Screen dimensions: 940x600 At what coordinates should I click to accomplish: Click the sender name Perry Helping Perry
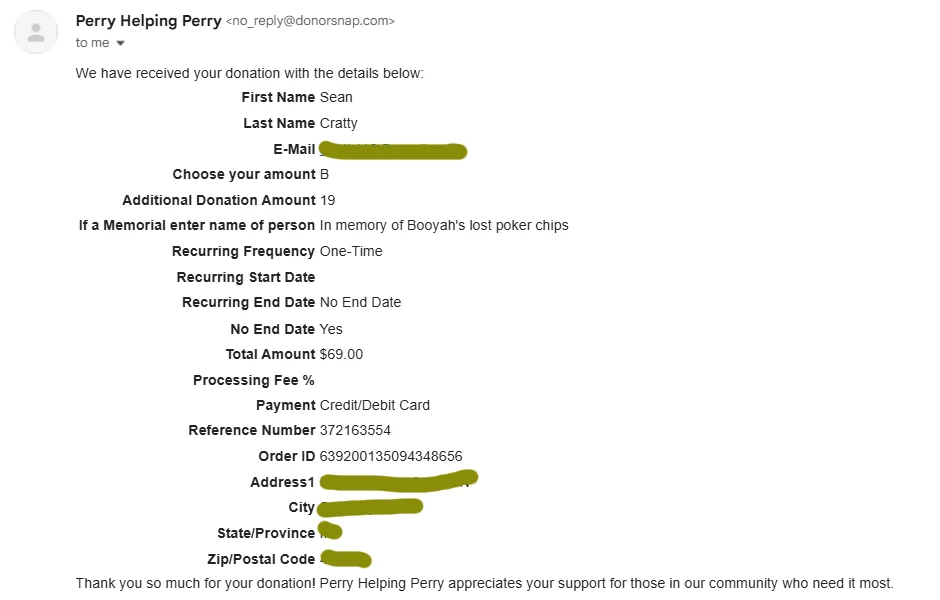tap(149, 21)
